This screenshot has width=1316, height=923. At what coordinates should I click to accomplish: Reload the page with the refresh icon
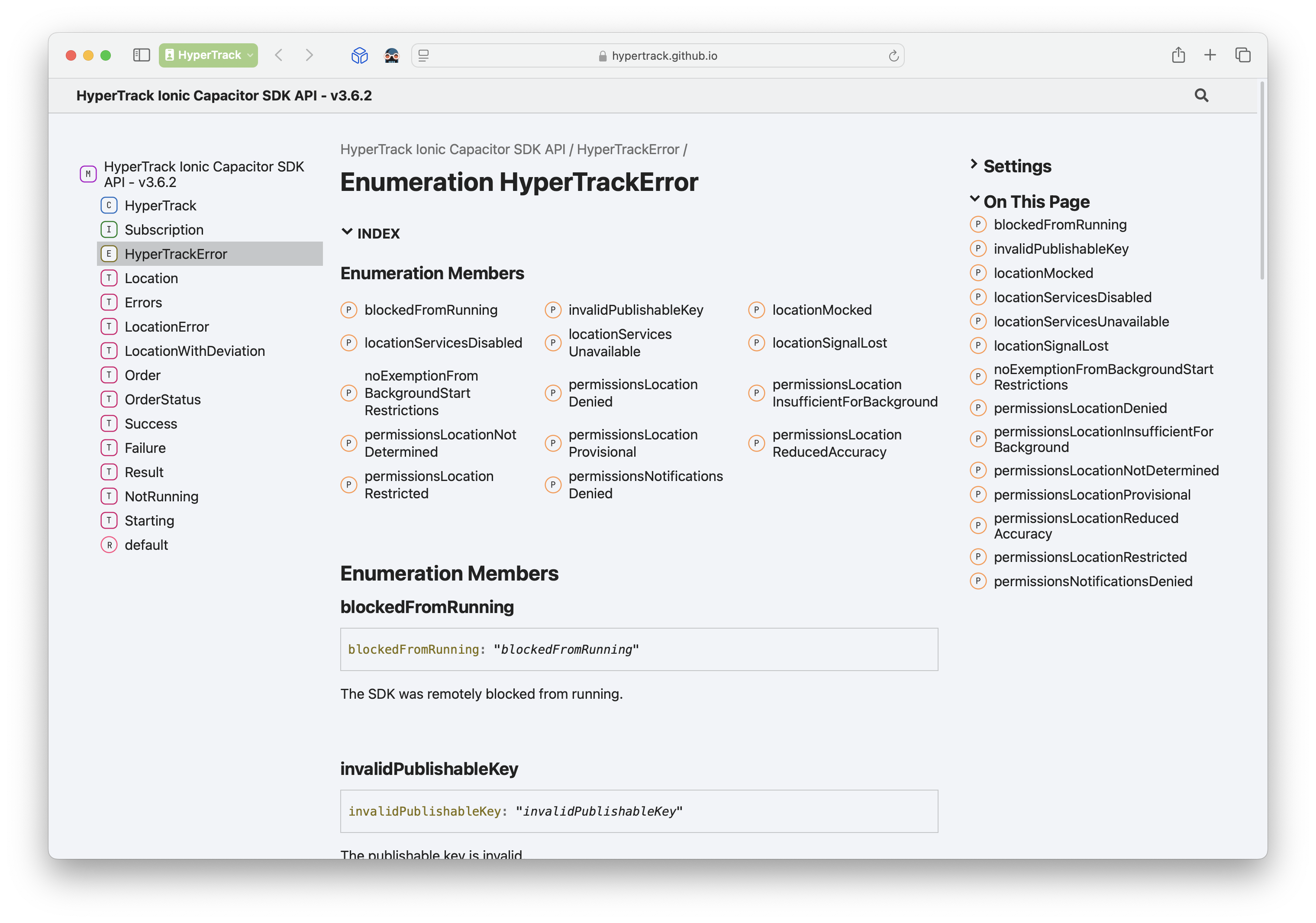tap(893, 55)
